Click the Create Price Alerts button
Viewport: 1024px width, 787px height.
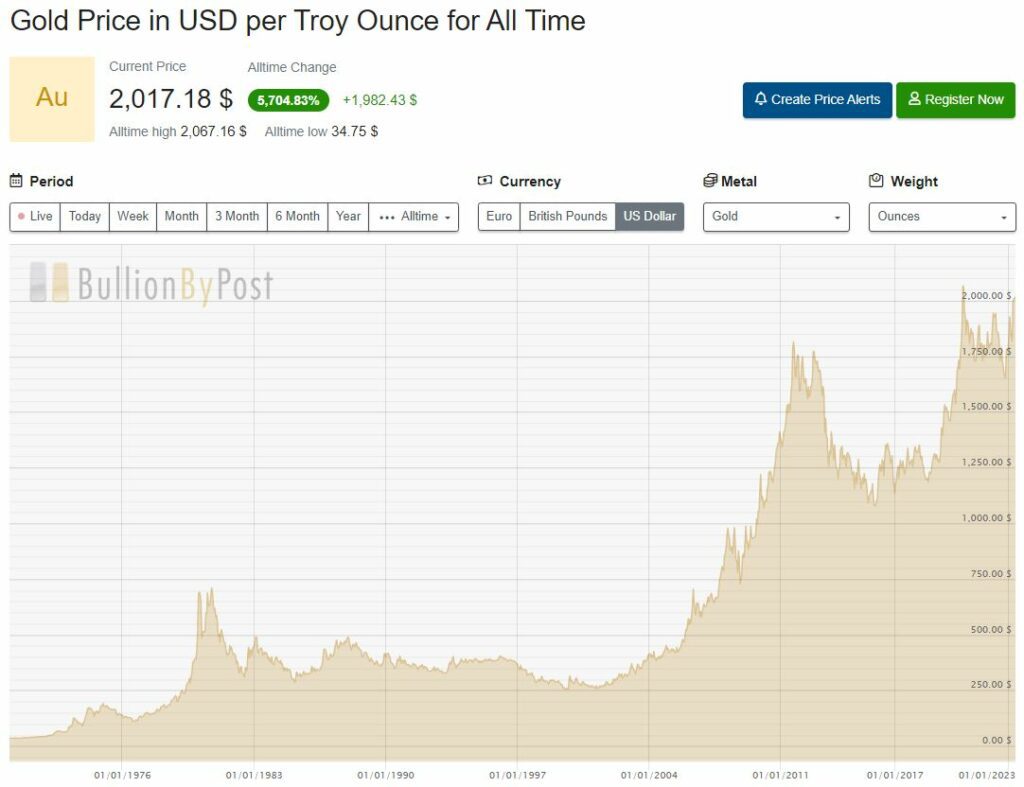(x=817, y=100)
